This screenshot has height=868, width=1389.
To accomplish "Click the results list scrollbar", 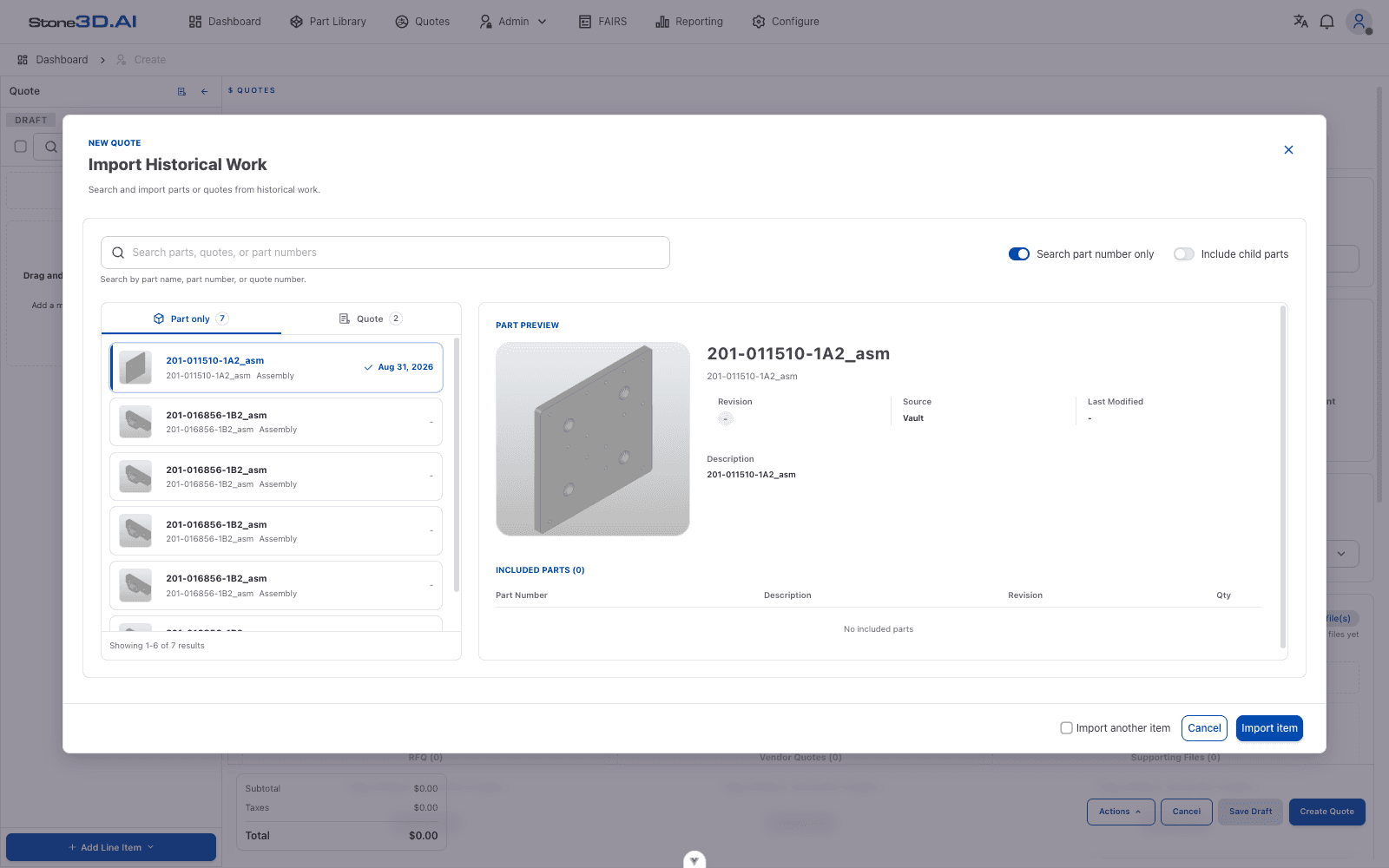I will (x=457, y=465).
